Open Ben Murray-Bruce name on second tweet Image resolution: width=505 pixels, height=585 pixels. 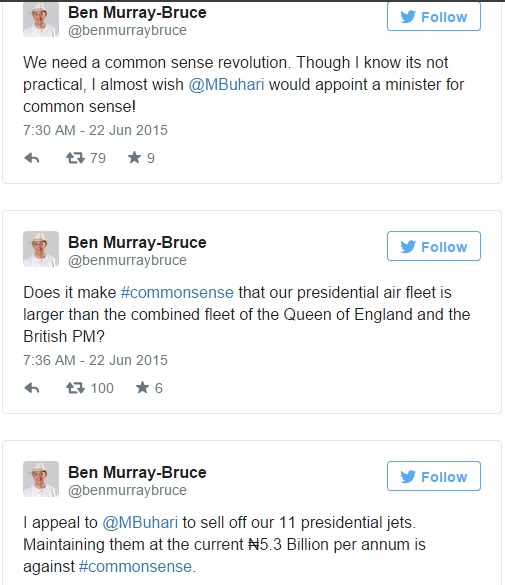137,243
